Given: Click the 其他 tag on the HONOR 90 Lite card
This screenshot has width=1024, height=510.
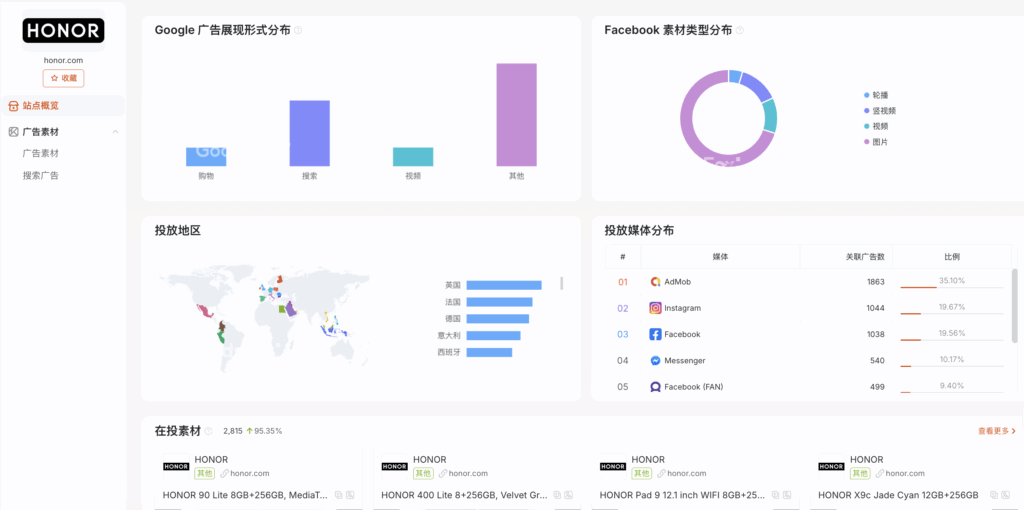Looking at the screenshot, I should tap(204, 473).
